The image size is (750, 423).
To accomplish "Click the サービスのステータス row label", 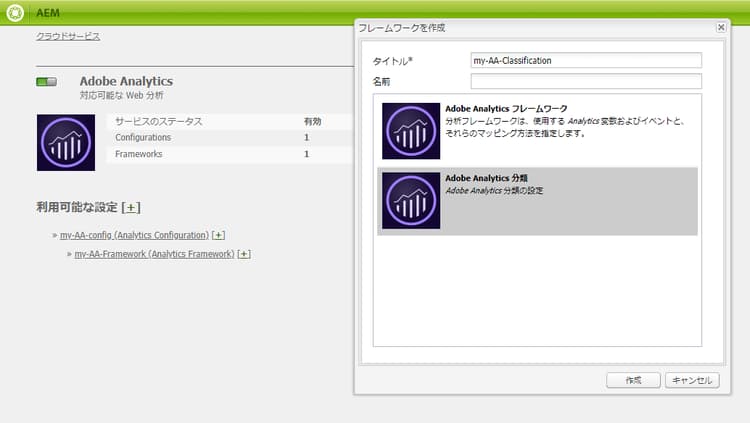I will coord(159,122).
